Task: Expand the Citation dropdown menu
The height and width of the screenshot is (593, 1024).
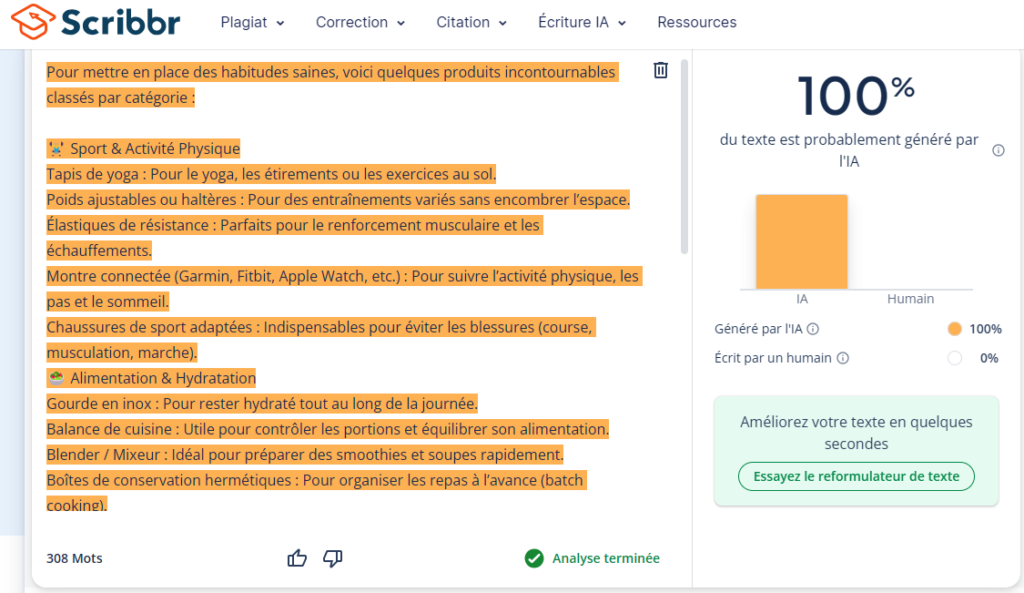Action: (x=471, y=22)
